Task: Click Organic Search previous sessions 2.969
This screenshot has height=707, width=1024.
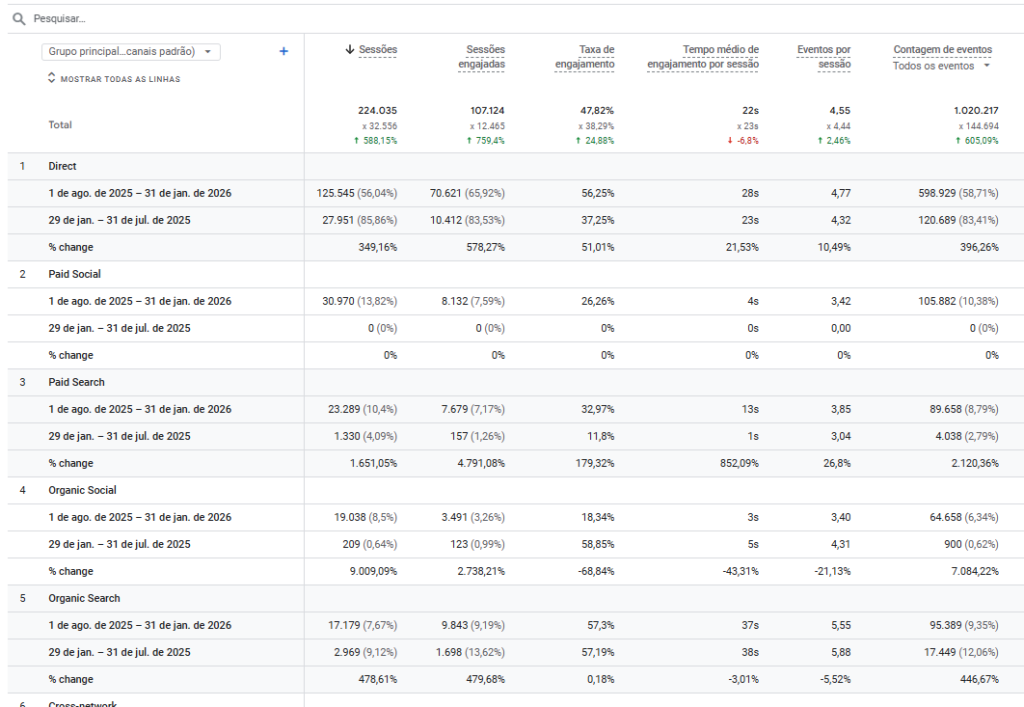Action: click(346, 652)
